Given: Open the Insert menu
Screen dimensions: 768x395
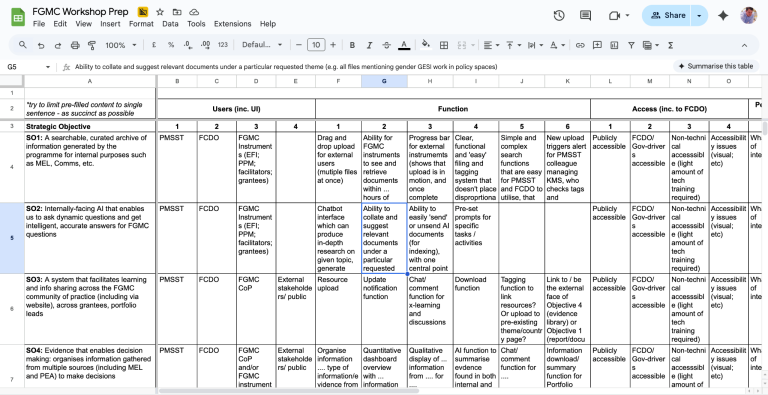Looking at the screenshot, I should point(110,24).
